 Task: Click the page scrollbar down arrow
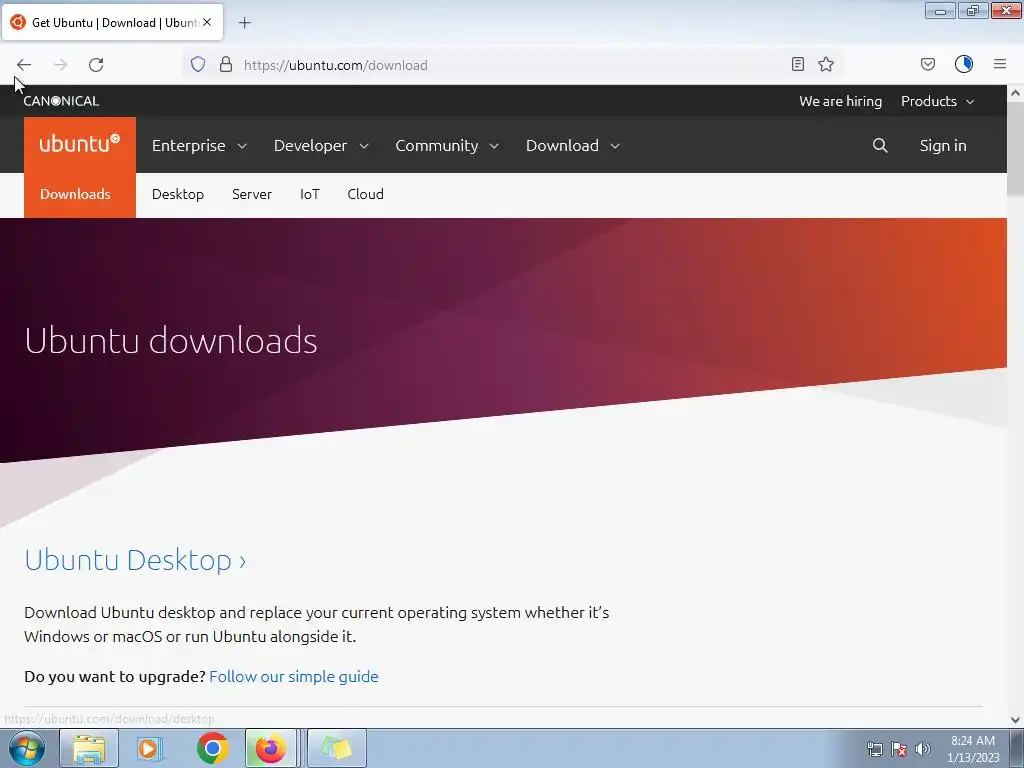pyautogui.click(x=1016, y=720)
